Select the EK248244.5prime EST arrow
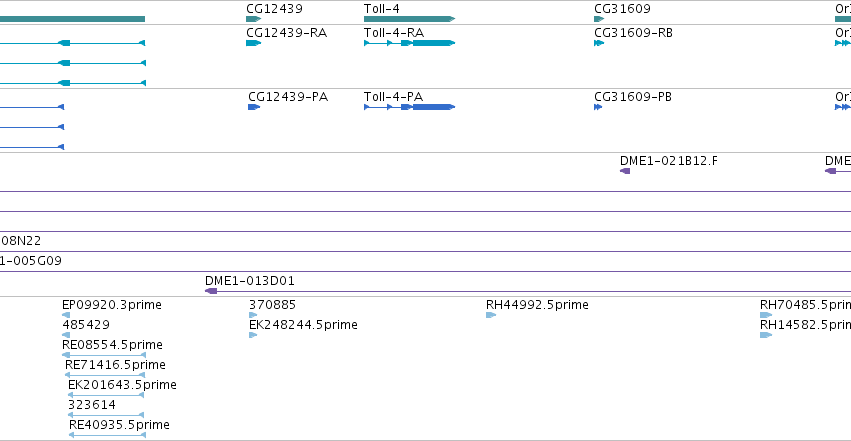 (253, 335)
